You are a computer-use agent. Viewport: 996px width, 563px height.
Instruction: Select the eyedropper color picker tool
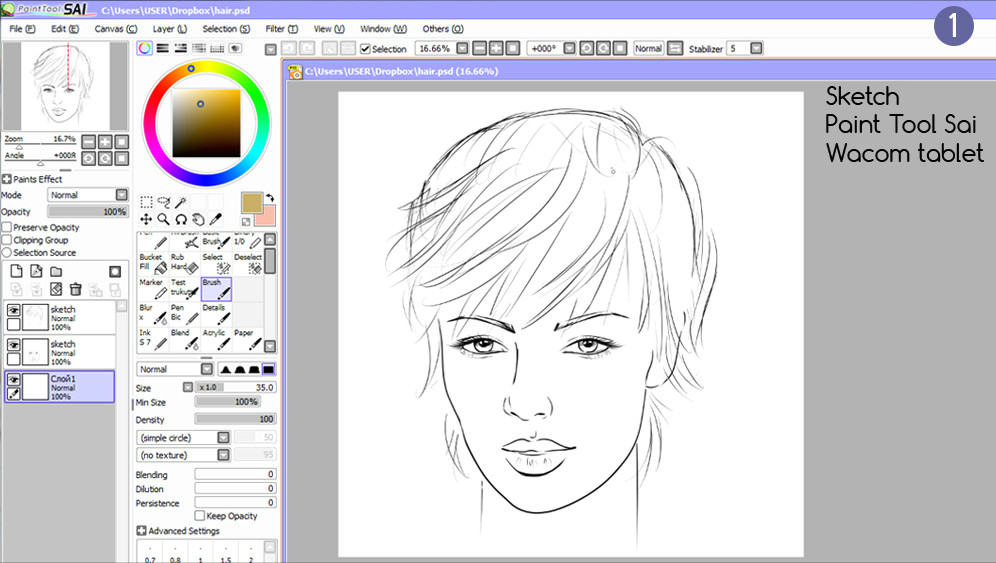click(216, 219)
